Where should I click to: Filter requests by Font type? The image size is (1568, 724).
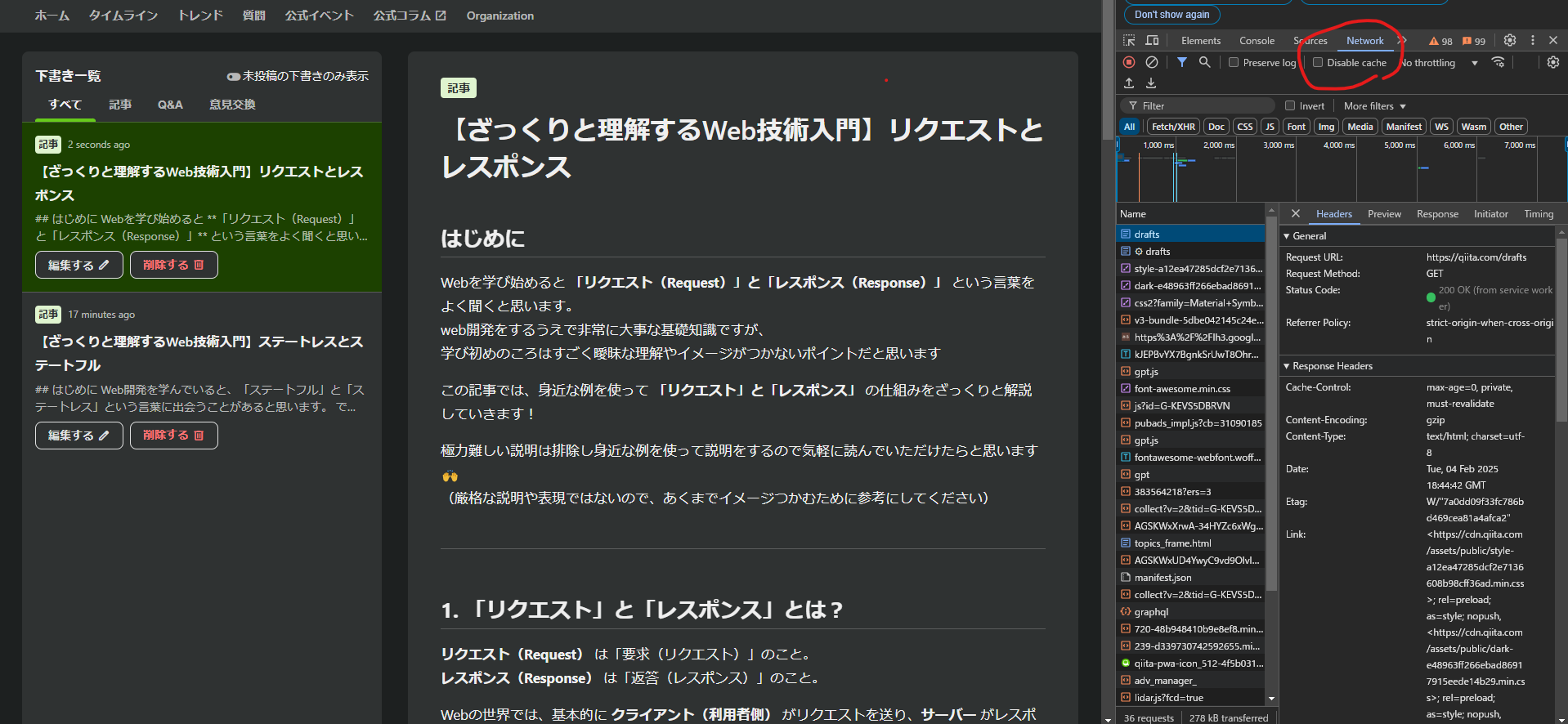[1297, 127]
